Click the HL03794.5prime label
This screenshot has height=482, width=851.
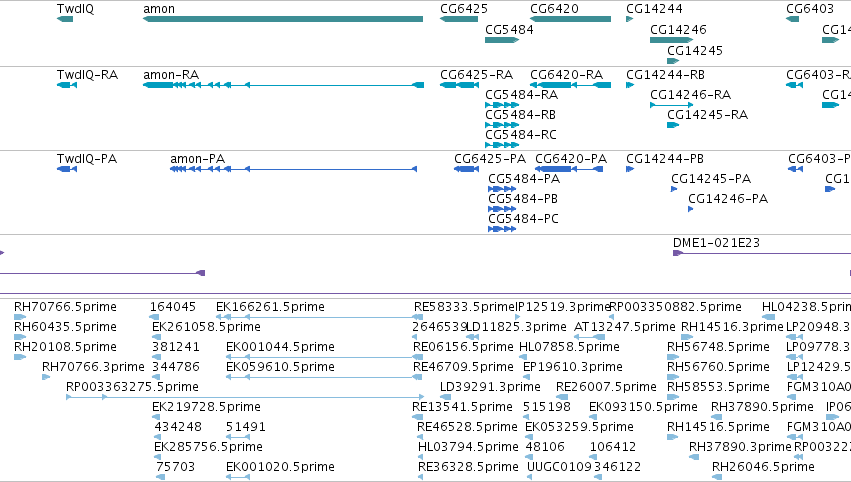[x=468, y=448]
